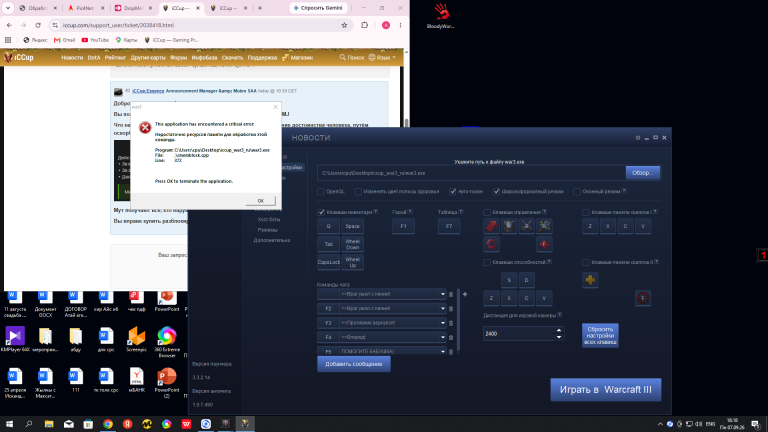Screen dimensions: 768x432
Task: Expand the F3 chat command dropdown
Action: (x=442, y=323)
